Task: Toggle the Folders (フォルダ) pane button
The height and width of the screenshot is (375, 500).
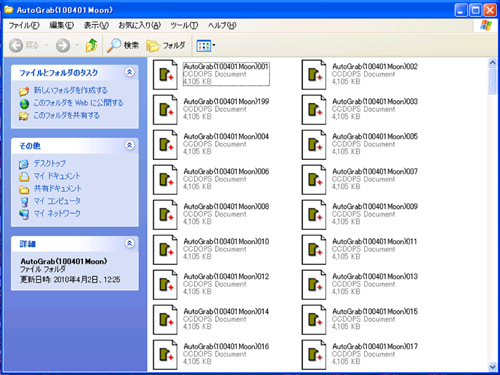Action: coord(165,45)
